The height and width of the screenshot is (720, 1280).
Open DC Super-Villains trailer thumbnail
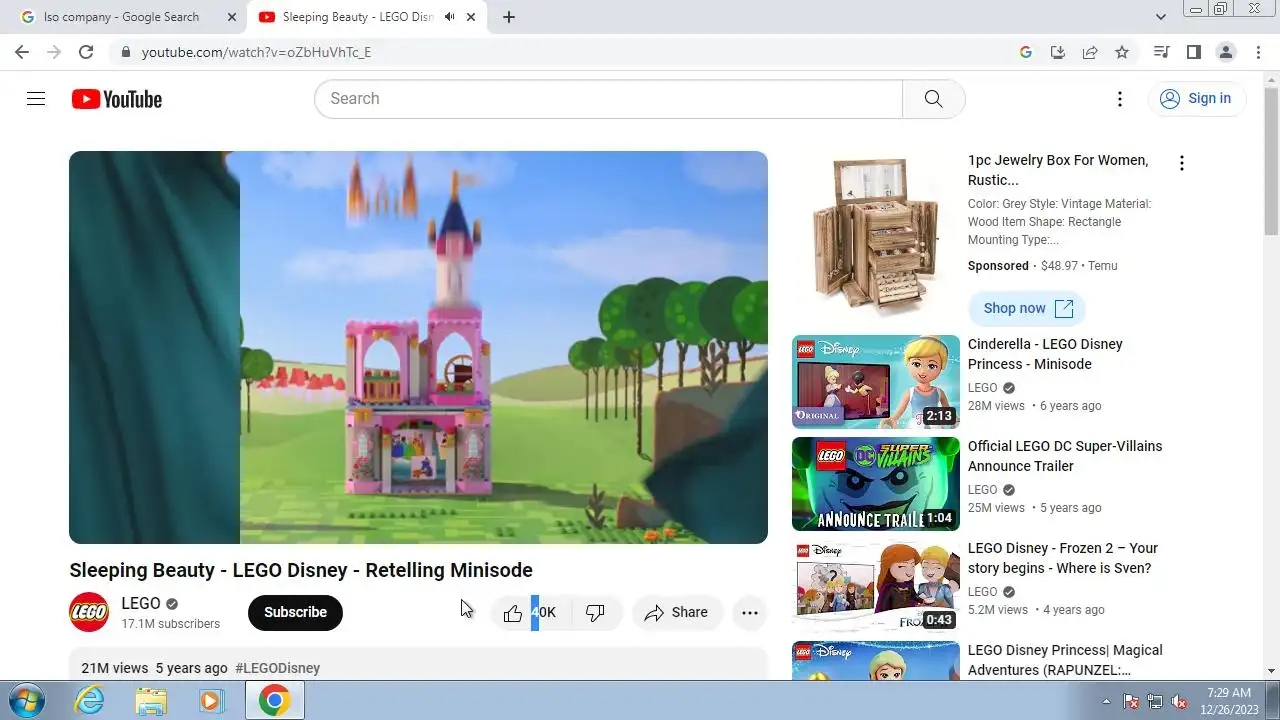click(x=876, y=484)
